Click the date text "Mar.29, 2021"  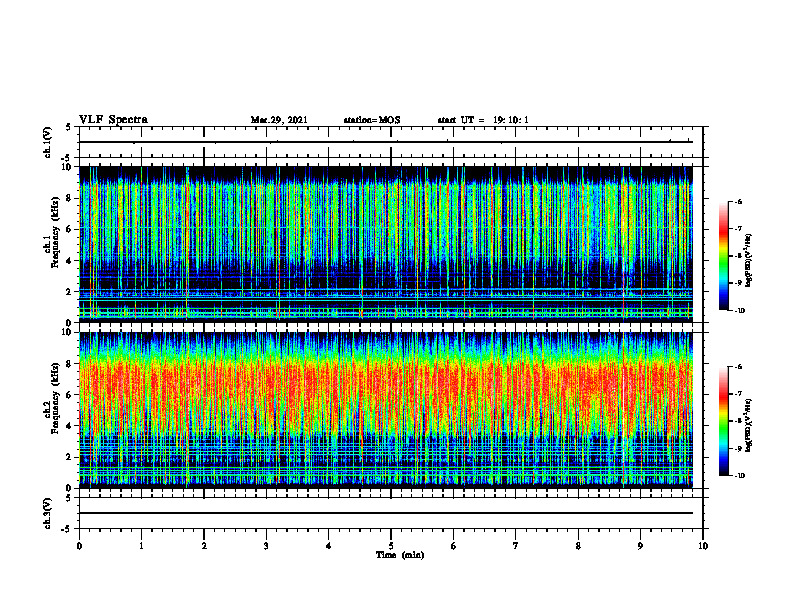(x=279, y=120)
